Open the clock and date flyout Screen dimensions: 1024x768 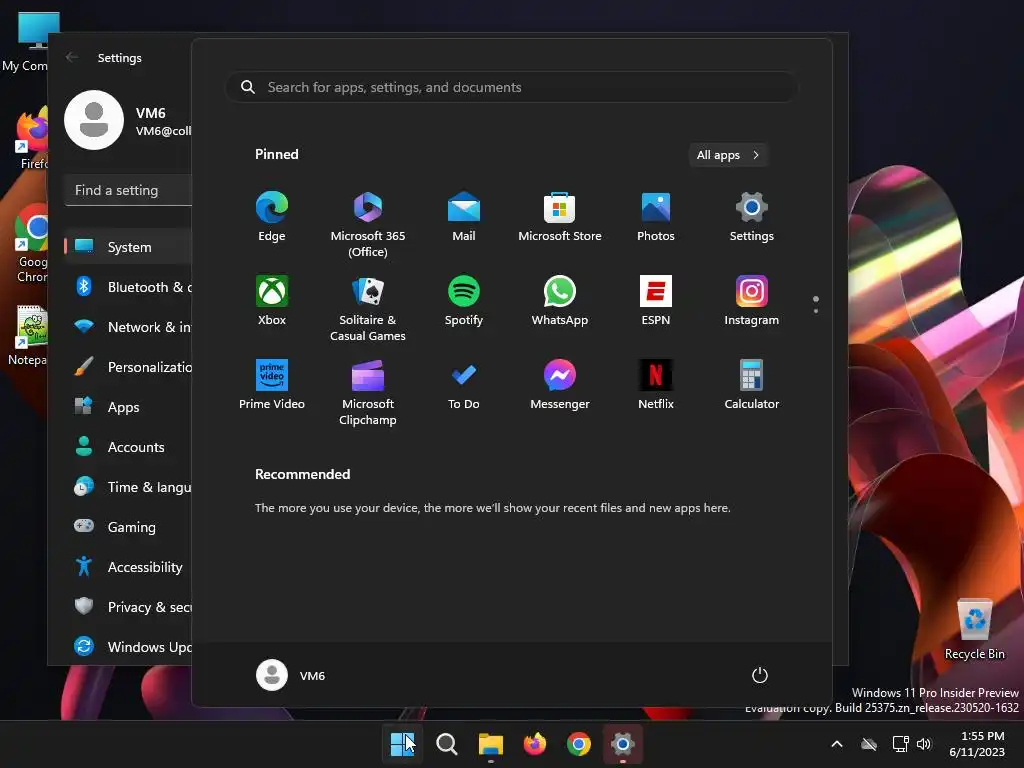point(977,744)
